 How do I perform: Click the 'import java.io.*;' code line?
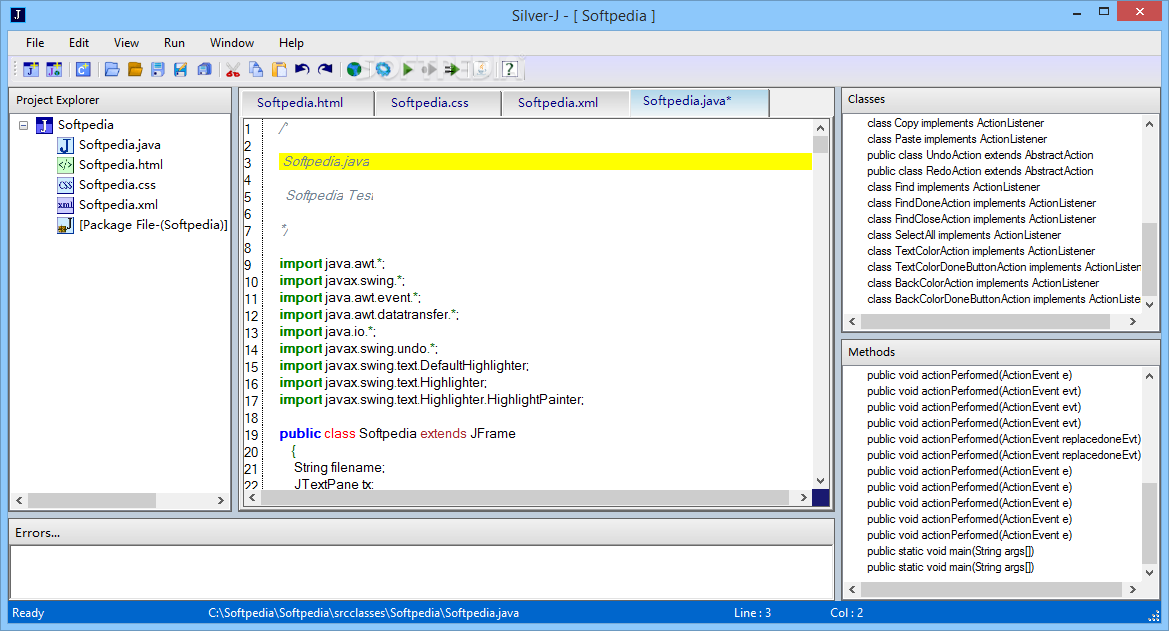327,331
